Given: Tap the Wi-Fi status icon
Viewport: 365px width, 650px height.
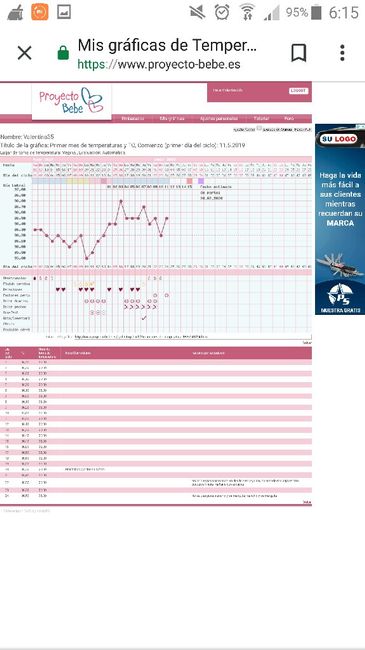Looking at the screenshot, I should [x=247, y=12].
